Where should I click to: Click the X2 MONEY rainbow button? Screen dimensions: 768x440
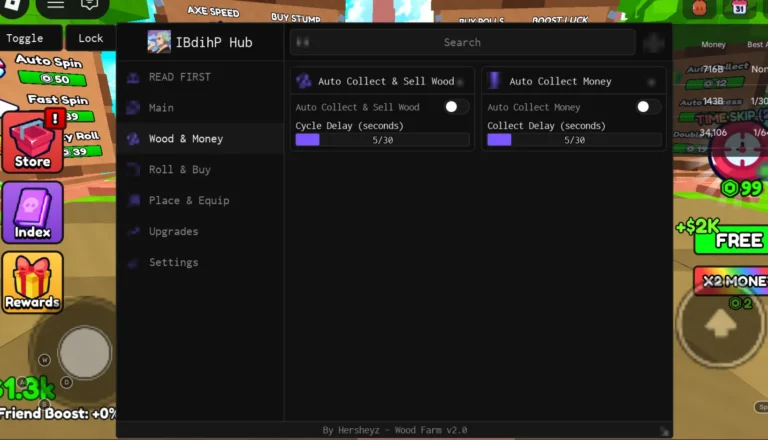pyautogui.click(x=731, y=281)
